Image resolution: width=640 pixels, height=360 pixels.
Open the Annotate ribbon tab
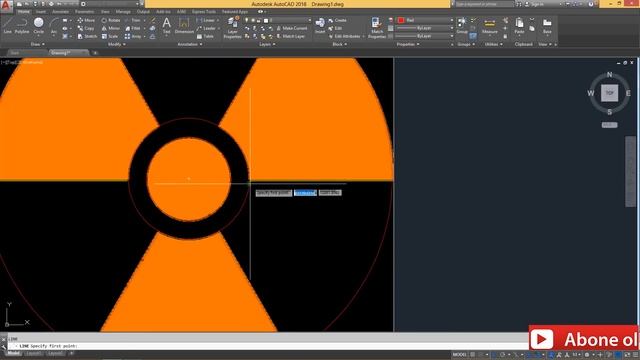pos(60,12)
